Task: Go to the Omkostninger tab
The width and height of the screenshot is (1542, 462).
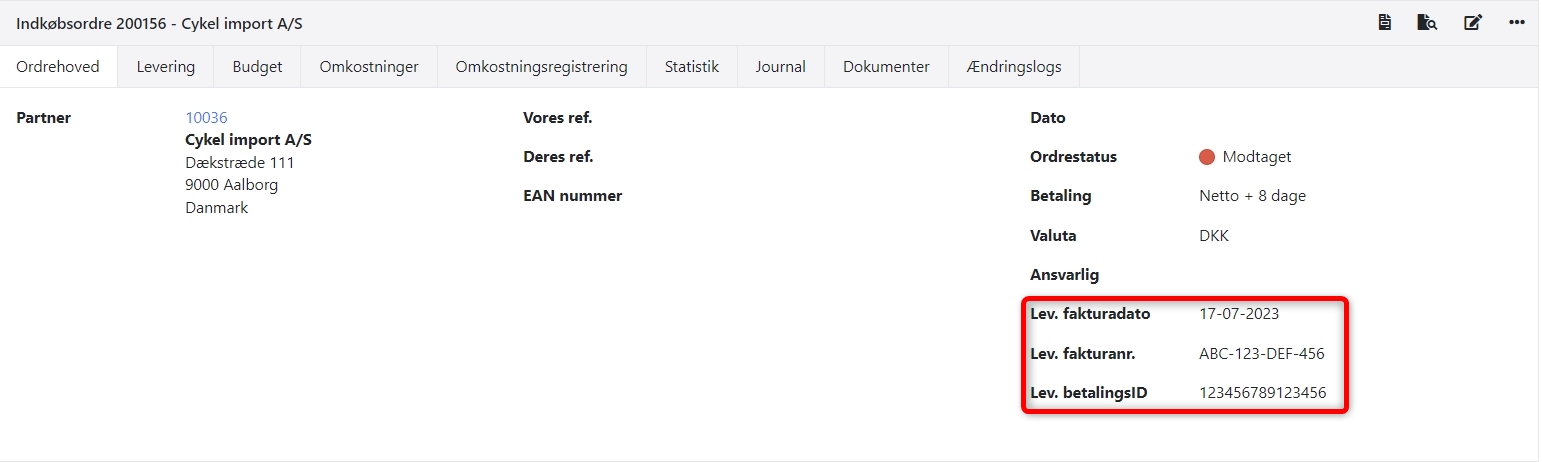Action: tap(369, 67)
